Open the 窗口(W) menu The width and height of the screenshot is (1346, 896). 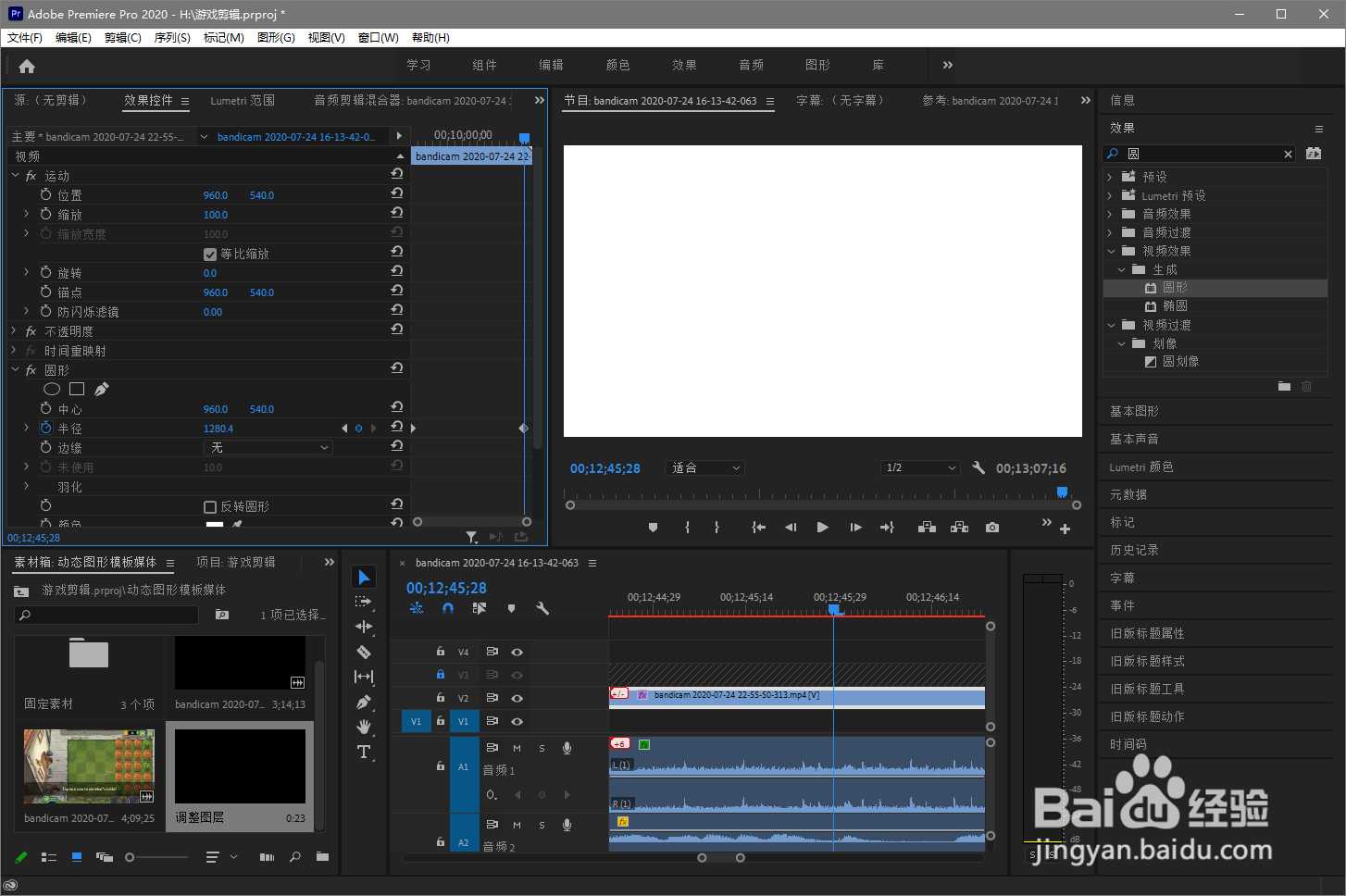tap(378, 38)
